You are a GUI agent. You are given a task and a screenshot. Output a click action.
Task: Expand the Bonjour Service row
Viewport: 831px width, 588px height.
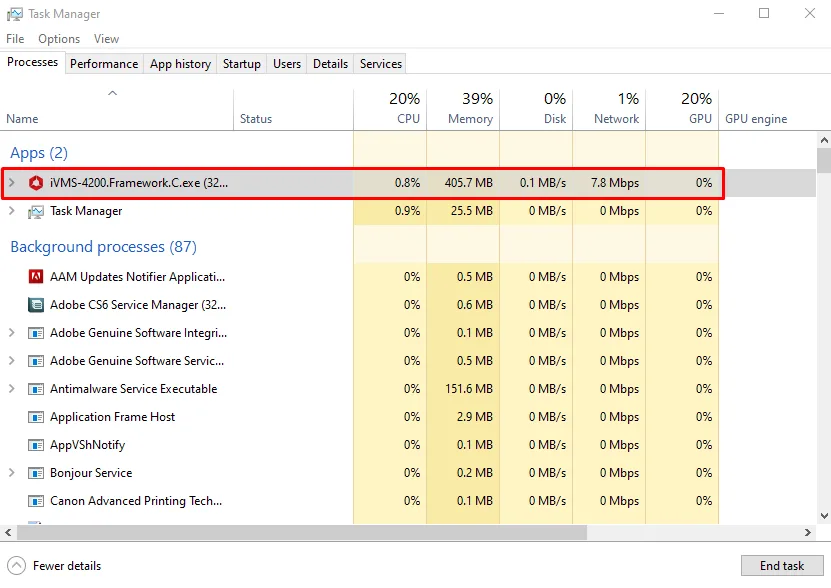pyautogui.click(x=12, y=472)
